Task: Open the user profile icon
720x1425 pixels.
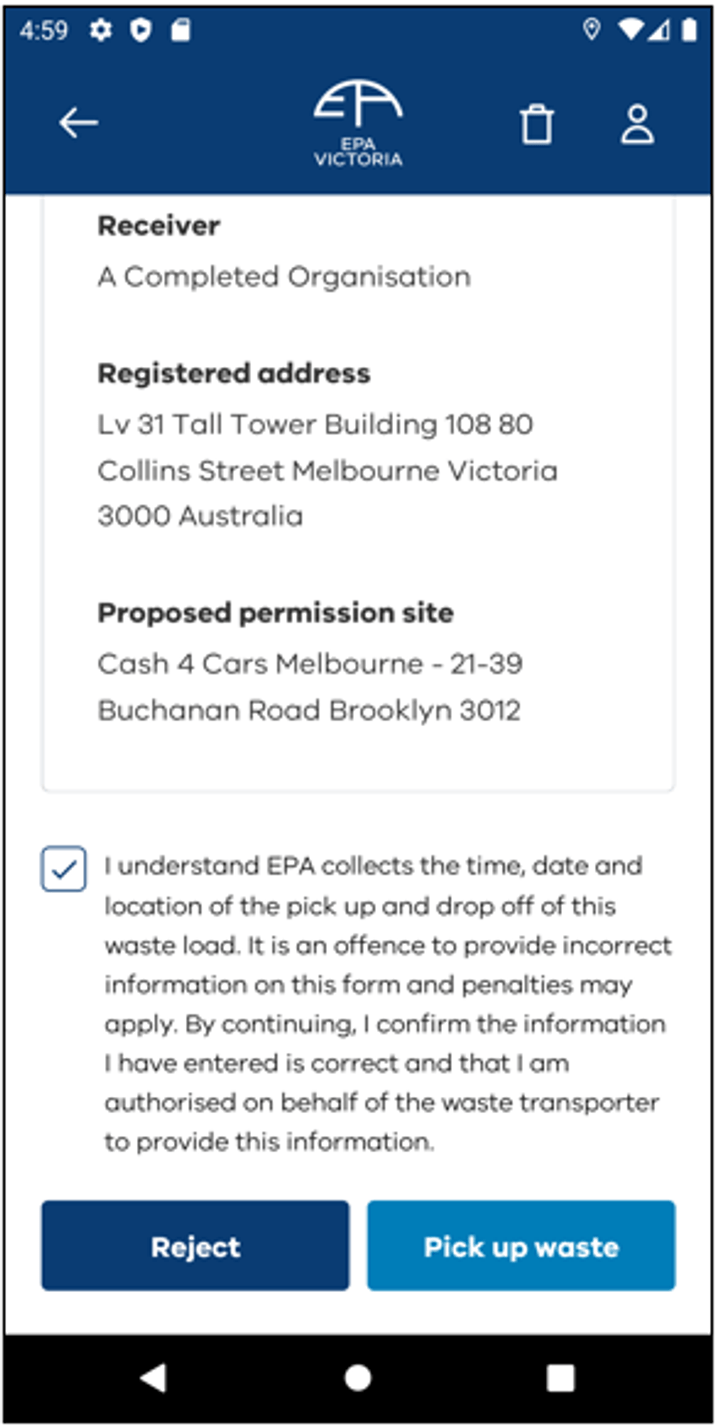Action: [x=638, y=122]
